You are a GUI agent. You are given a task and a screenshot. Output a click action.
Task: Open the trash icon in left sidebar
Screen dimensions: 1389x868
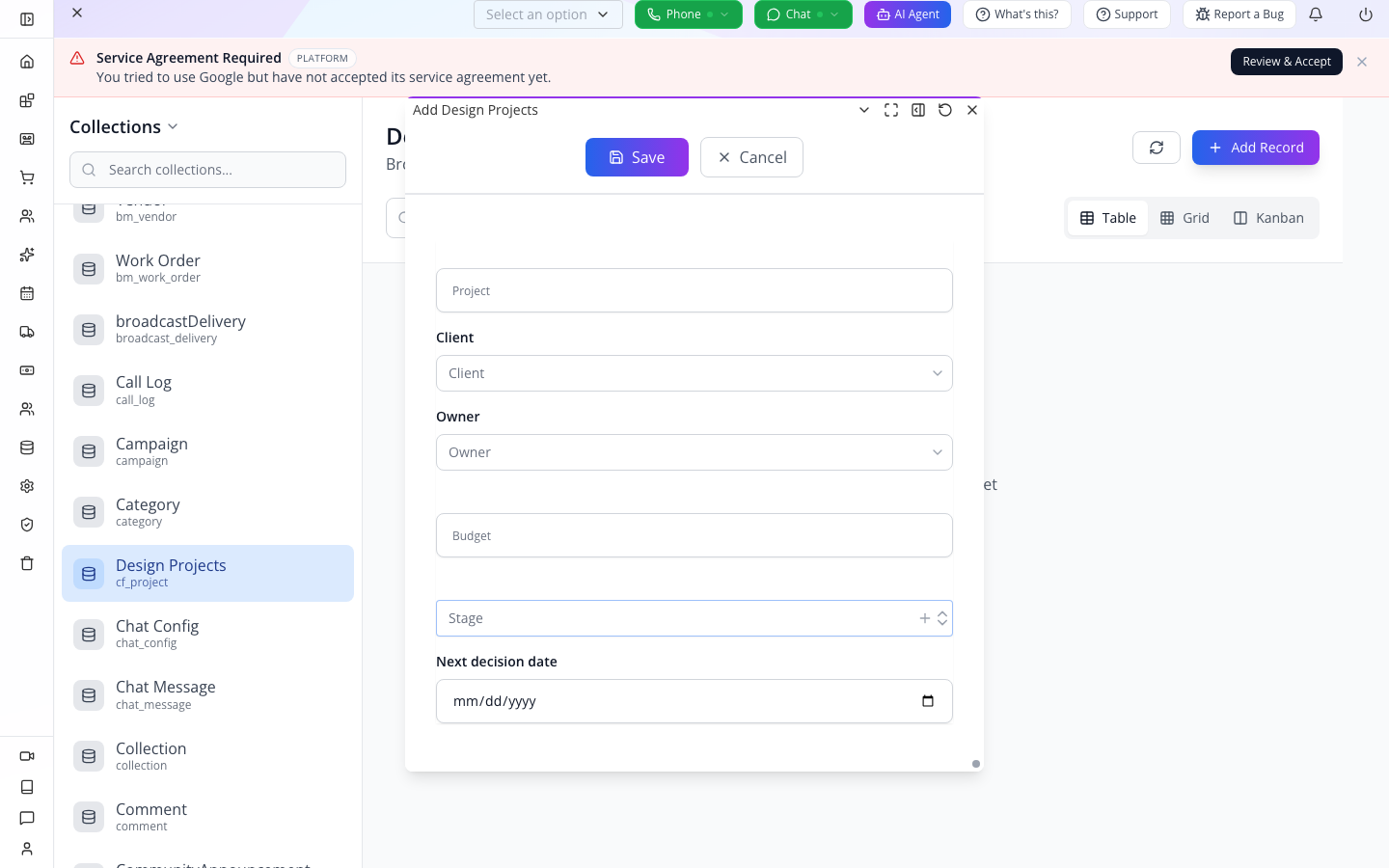coord(27,563)
